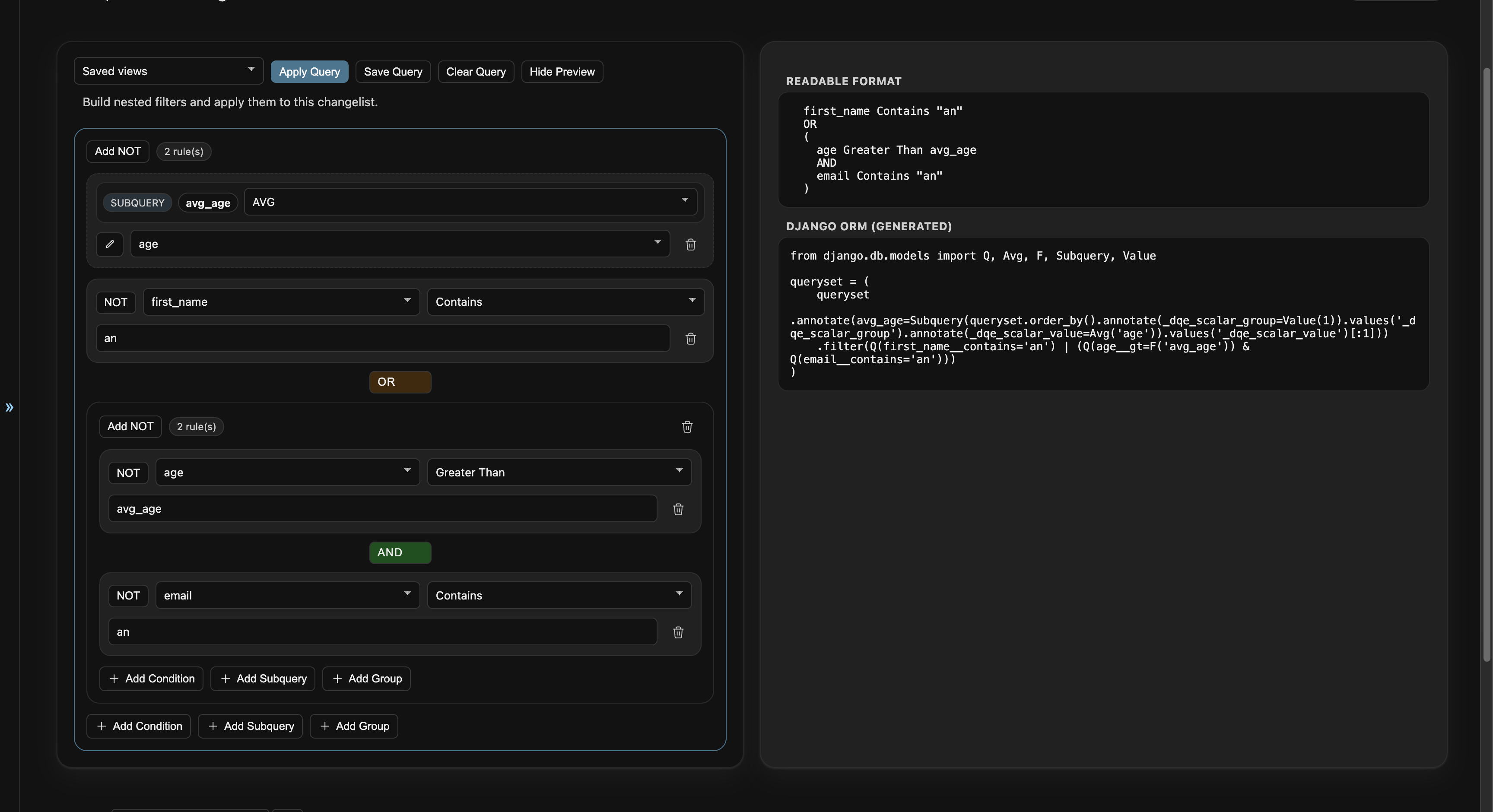1493x812 pixels.
Task: Click the root group '2 rule(s)' badge
Action: point(184,151)
